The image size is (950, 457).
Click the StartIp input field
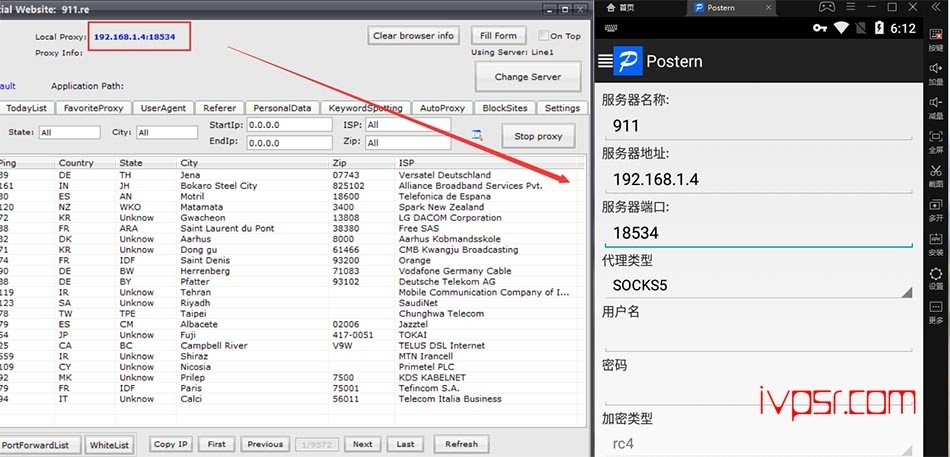289,125
